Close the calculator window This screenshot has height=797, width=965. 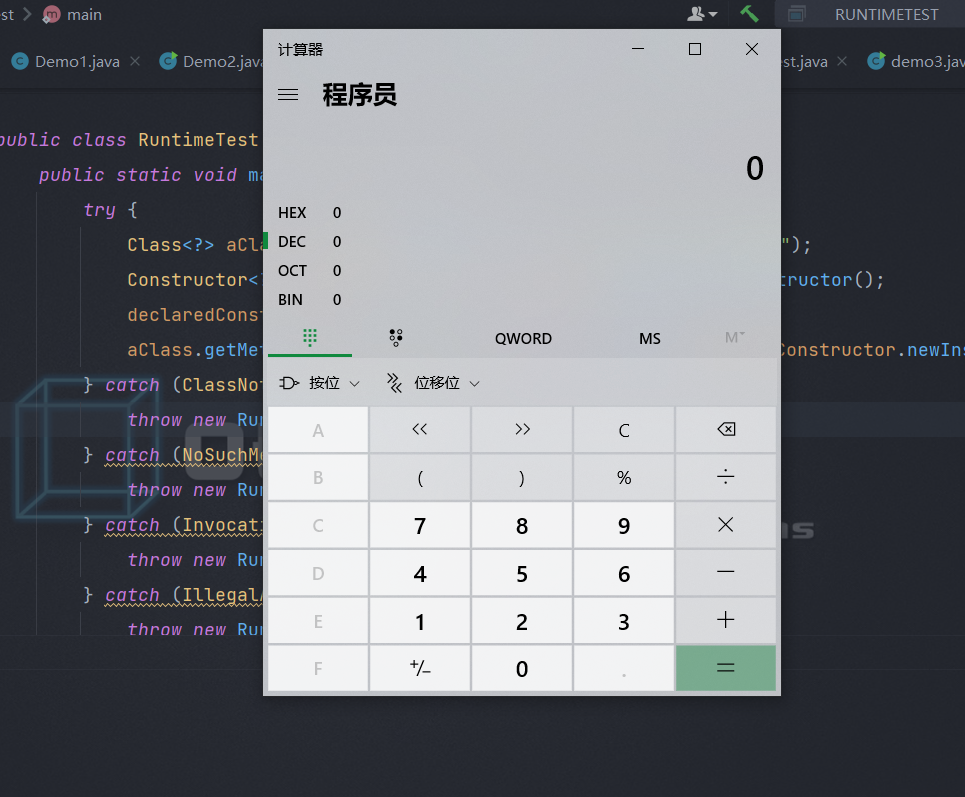(x=751, y=49)
